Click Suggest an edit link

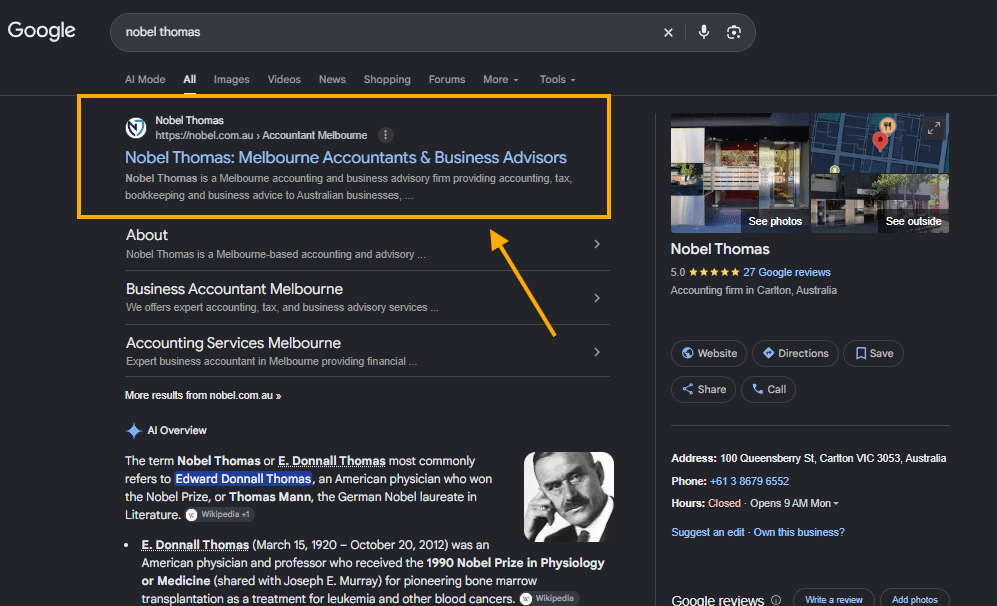click(x=708, y=532)
